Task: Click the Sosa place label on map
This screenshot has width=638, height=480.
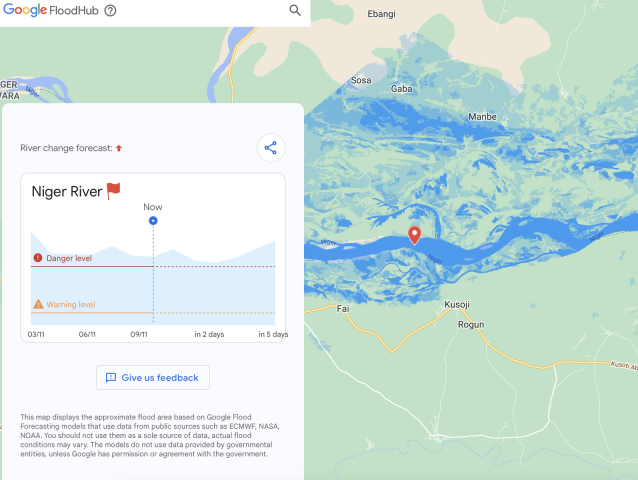Action: click(361, 80)
